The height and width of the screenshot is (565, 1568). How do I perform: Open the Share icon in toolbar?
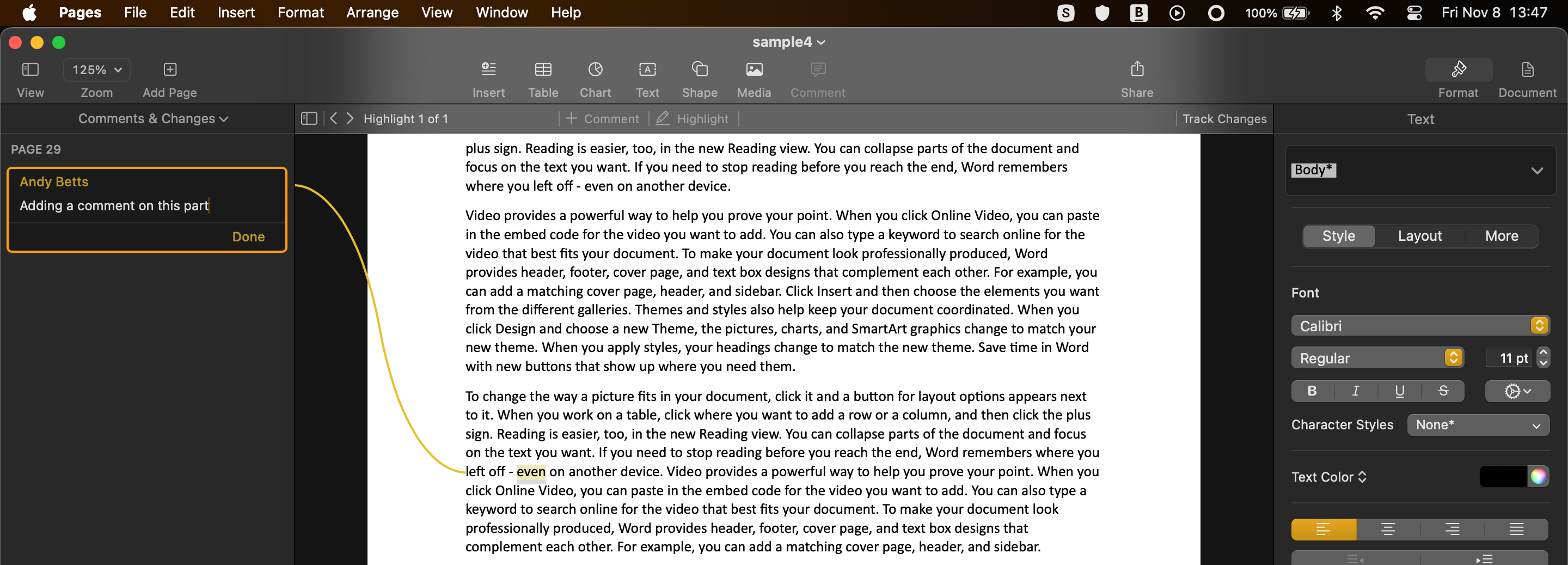tap(1136, 70)
